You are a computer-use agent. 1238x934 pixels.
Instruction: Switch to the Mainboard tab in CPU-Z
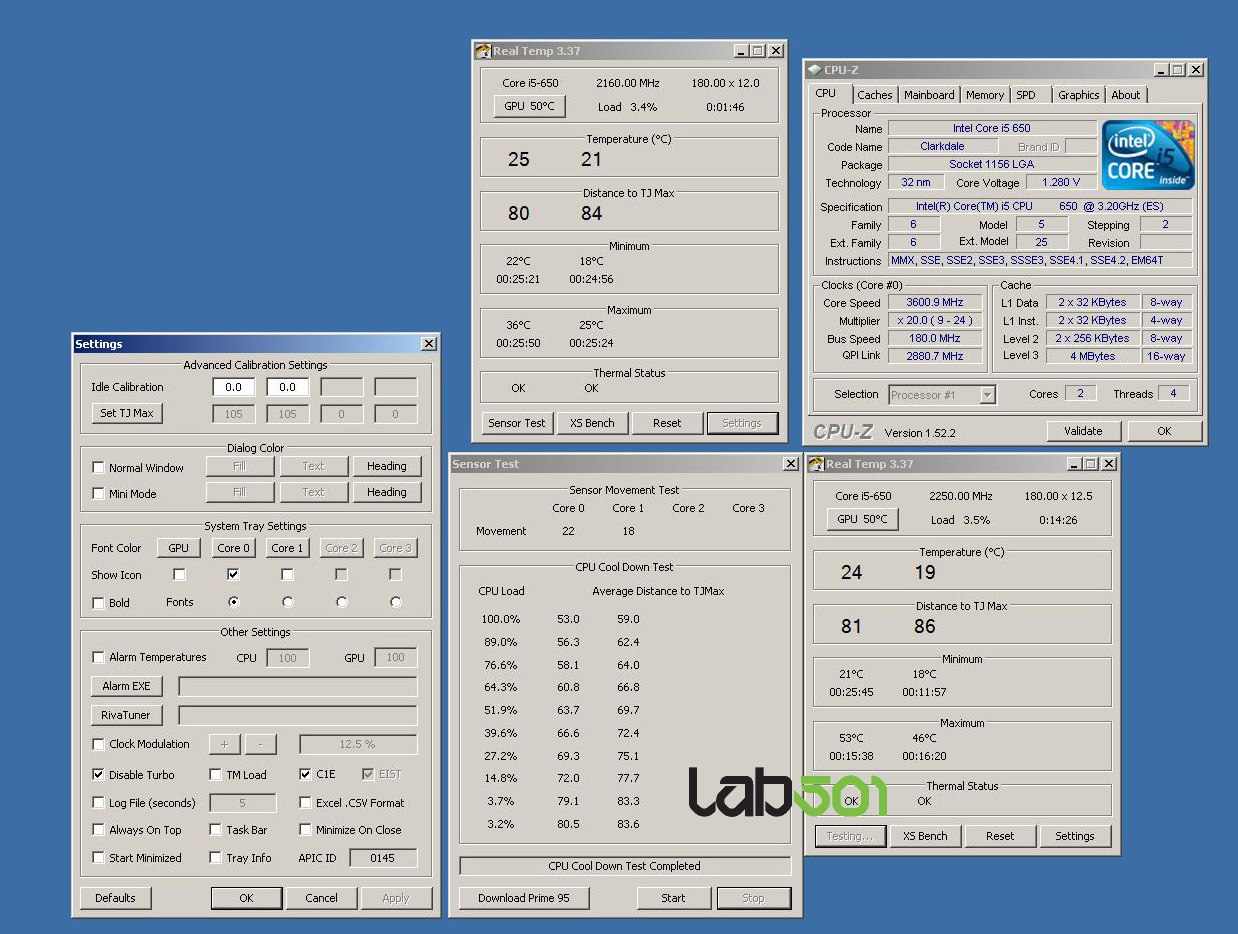[x=929, y=95]
